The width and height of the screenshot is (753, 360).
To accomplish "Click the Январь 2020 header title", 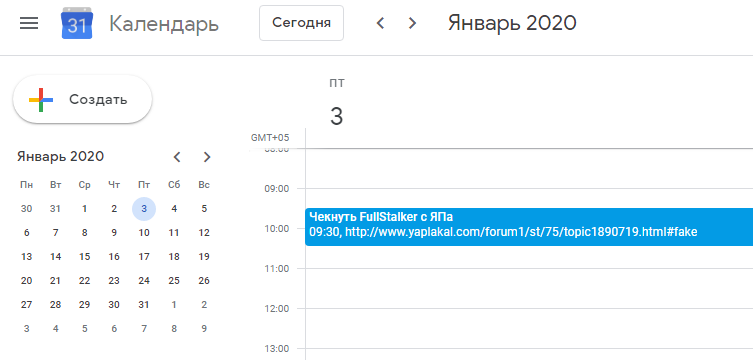I will pos(512,23).
